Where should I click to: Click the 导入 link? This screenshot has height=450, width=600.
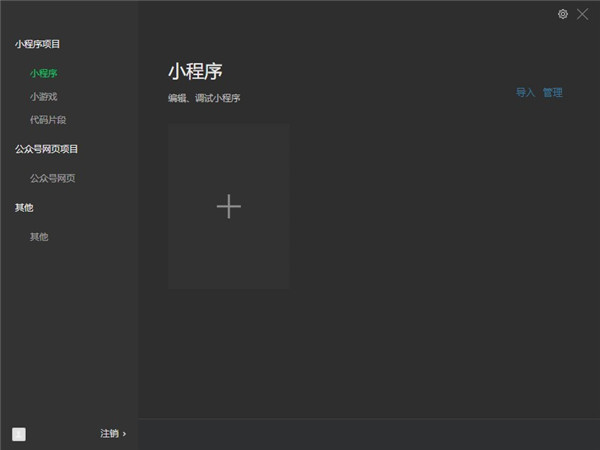pos(525,92)
